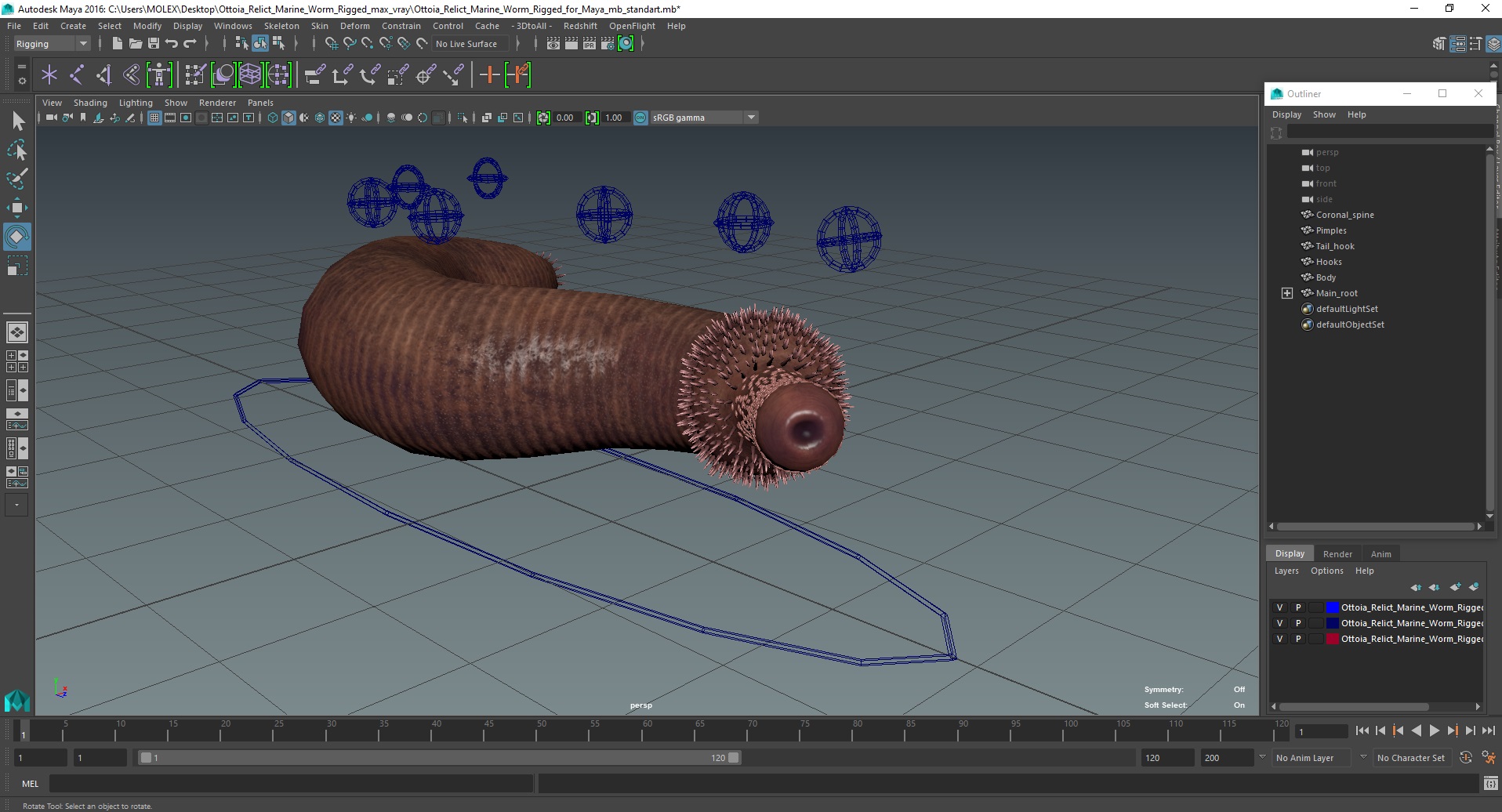Click the time range slider bar

pos(439,758)
